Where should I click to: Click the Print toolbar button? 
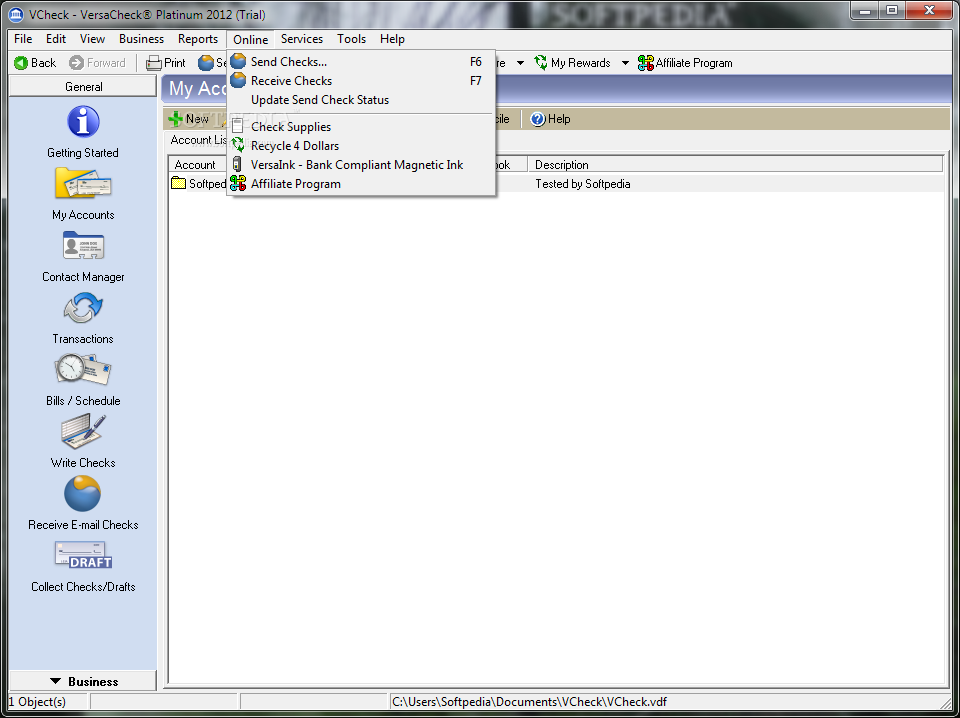click(x=166, y=62)
